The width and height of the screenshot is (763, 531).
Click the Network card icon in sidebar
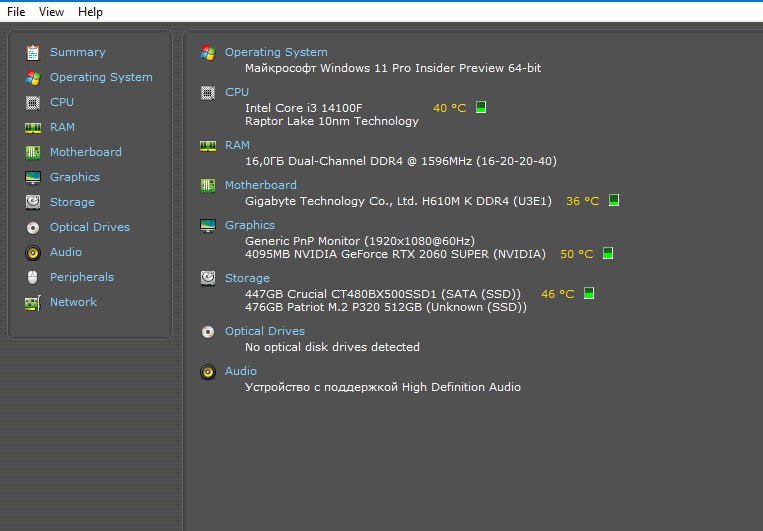[33, 303]
